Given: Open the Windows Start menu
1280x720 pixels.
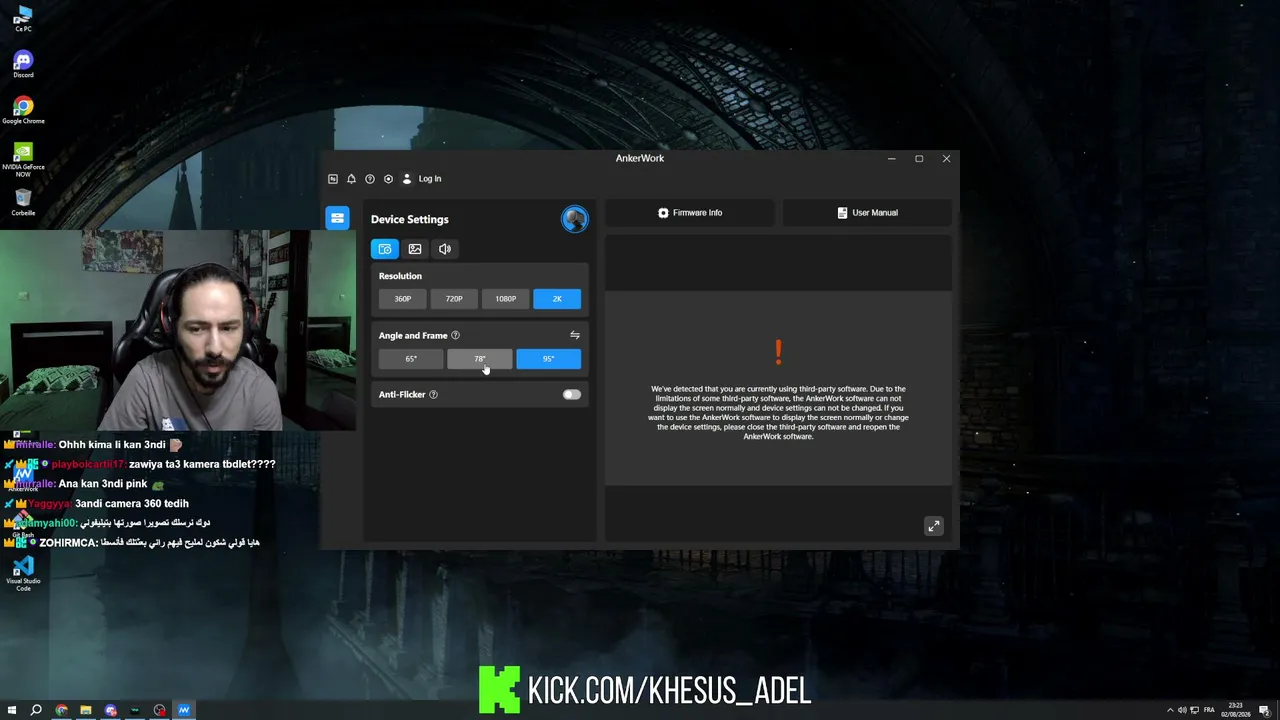Looking at the screenshot, I should (11, 710).
